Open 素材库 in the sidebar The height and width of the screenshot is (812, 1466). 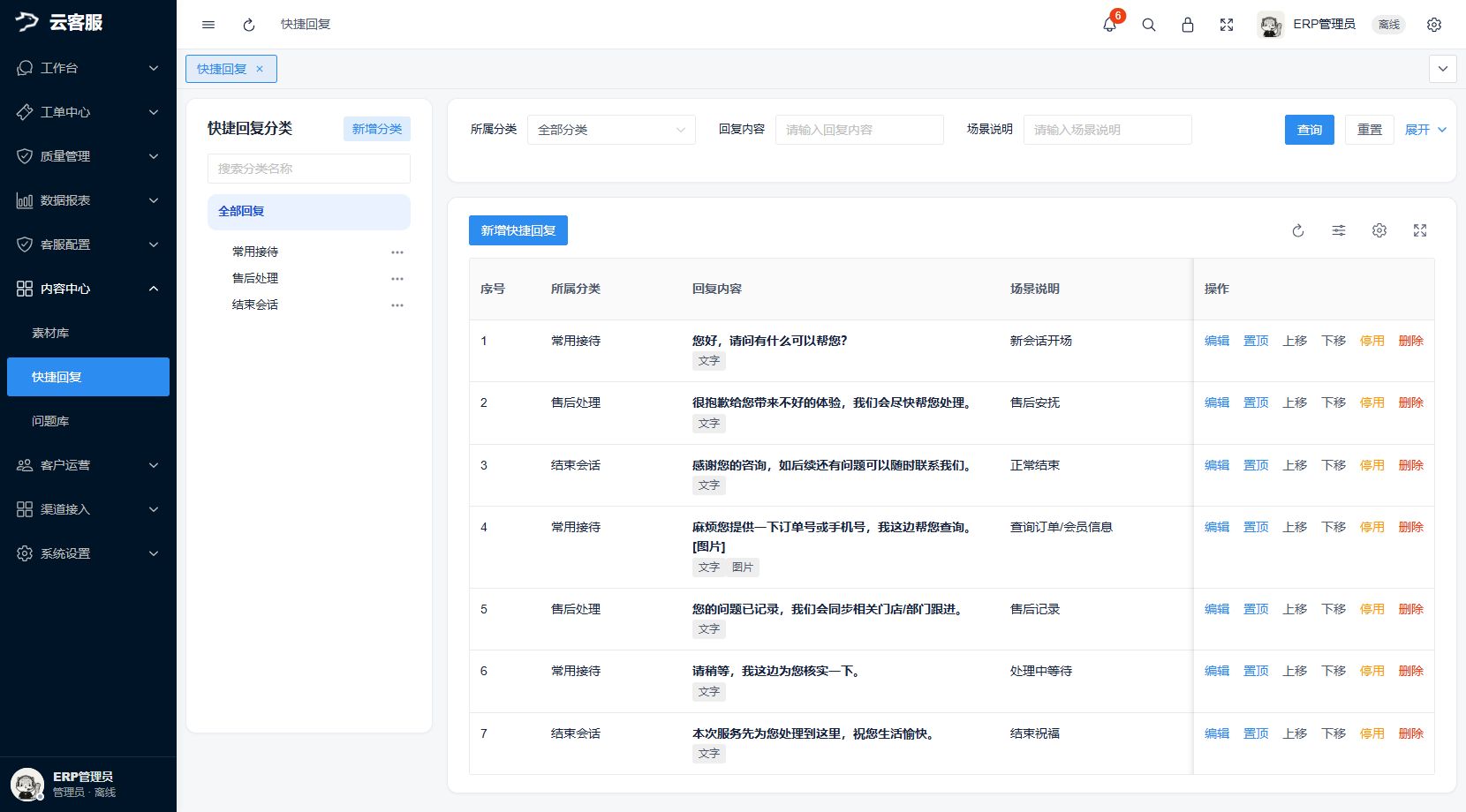tap(88, 333)
